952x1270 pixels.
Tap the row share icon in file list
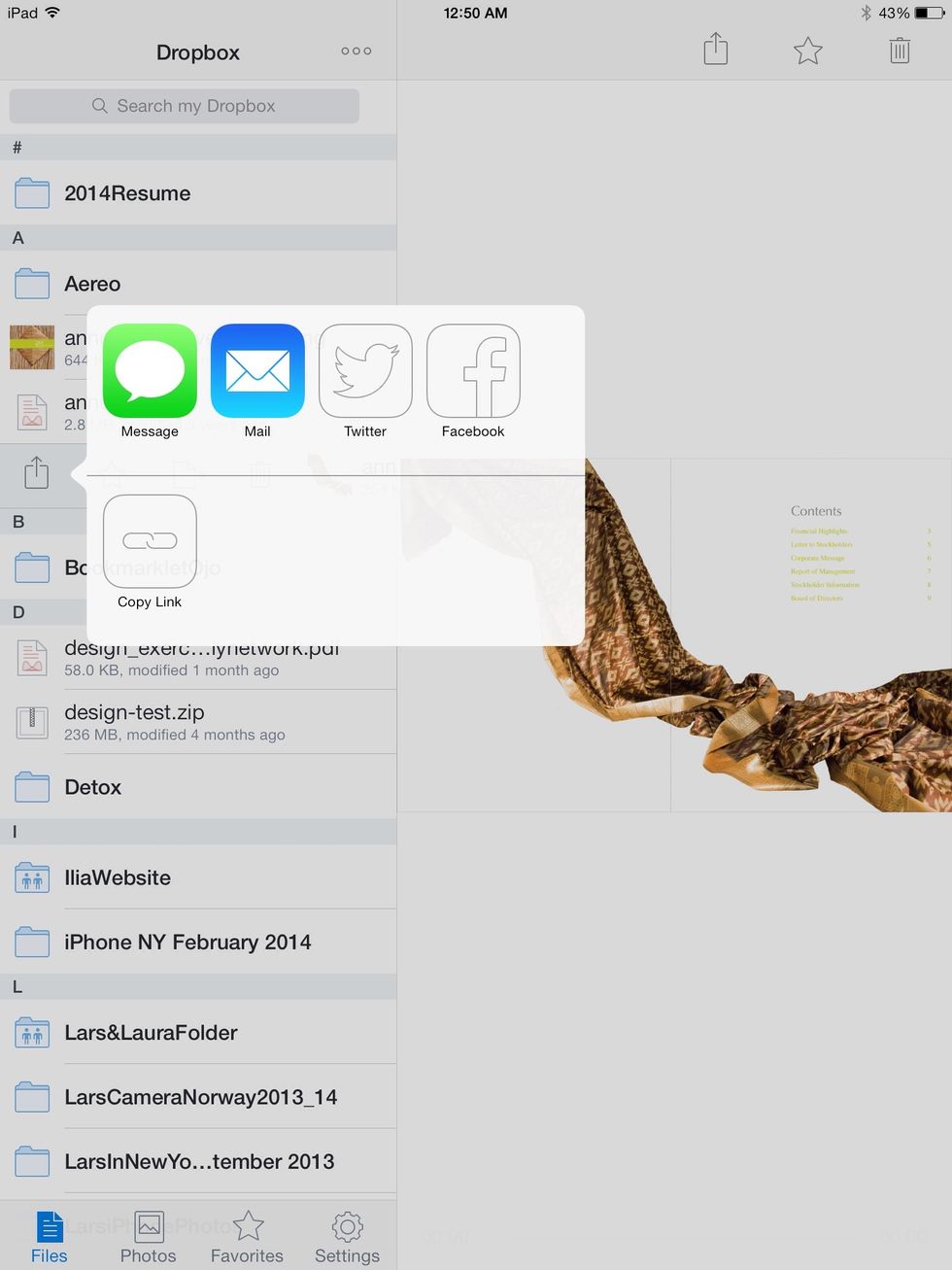(36, 473)
